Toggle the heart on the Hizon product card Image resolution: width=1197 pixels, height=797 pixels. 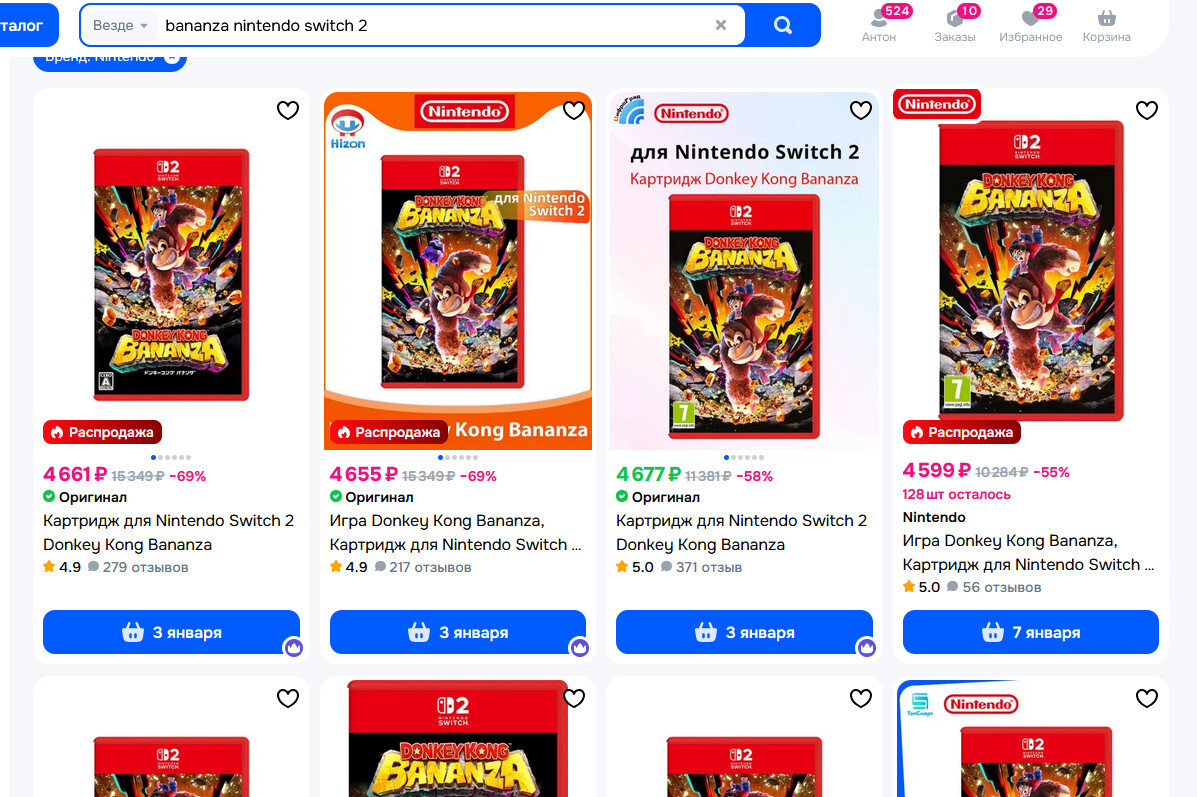[x=574, y=110]
